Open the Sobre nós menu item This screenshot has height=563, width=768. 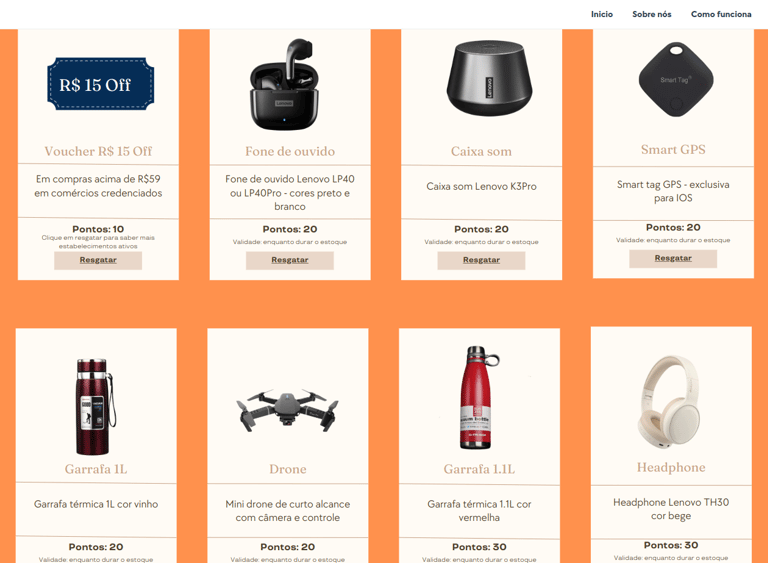[x=651, y=14]
